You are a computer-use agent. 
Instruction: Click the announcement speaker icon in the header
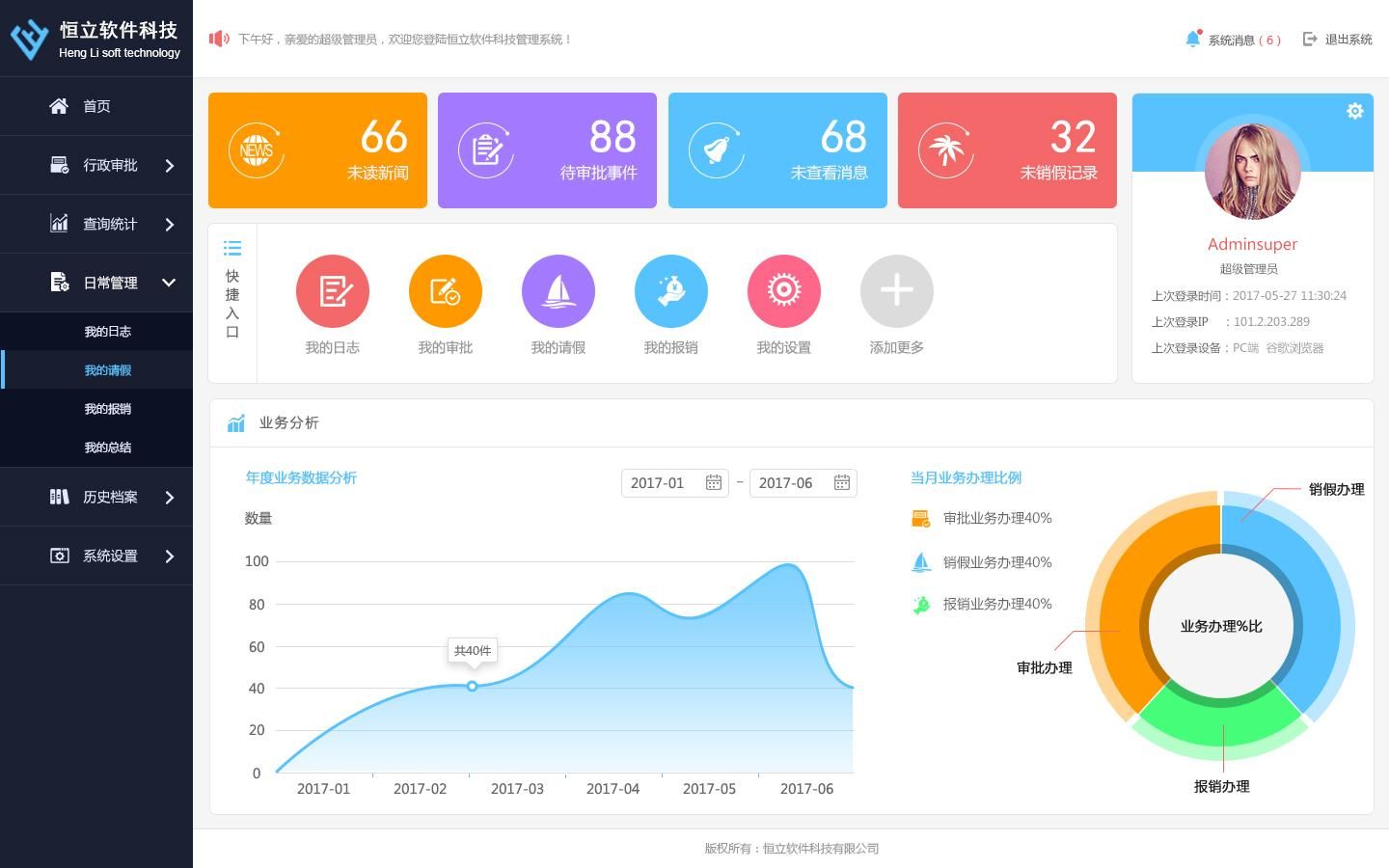click(x=219, y=39)
